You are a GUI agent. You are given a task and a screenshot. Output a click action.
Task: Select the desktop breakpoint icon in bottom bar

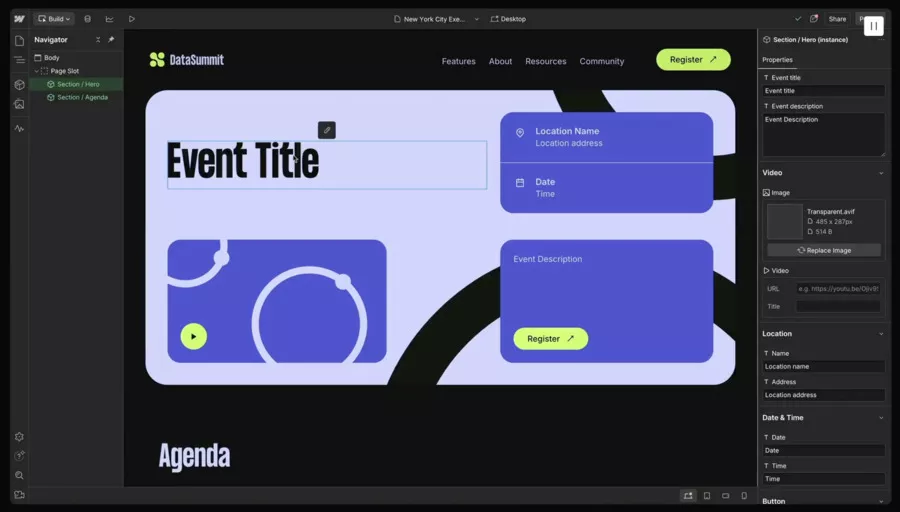coord(688,495)
